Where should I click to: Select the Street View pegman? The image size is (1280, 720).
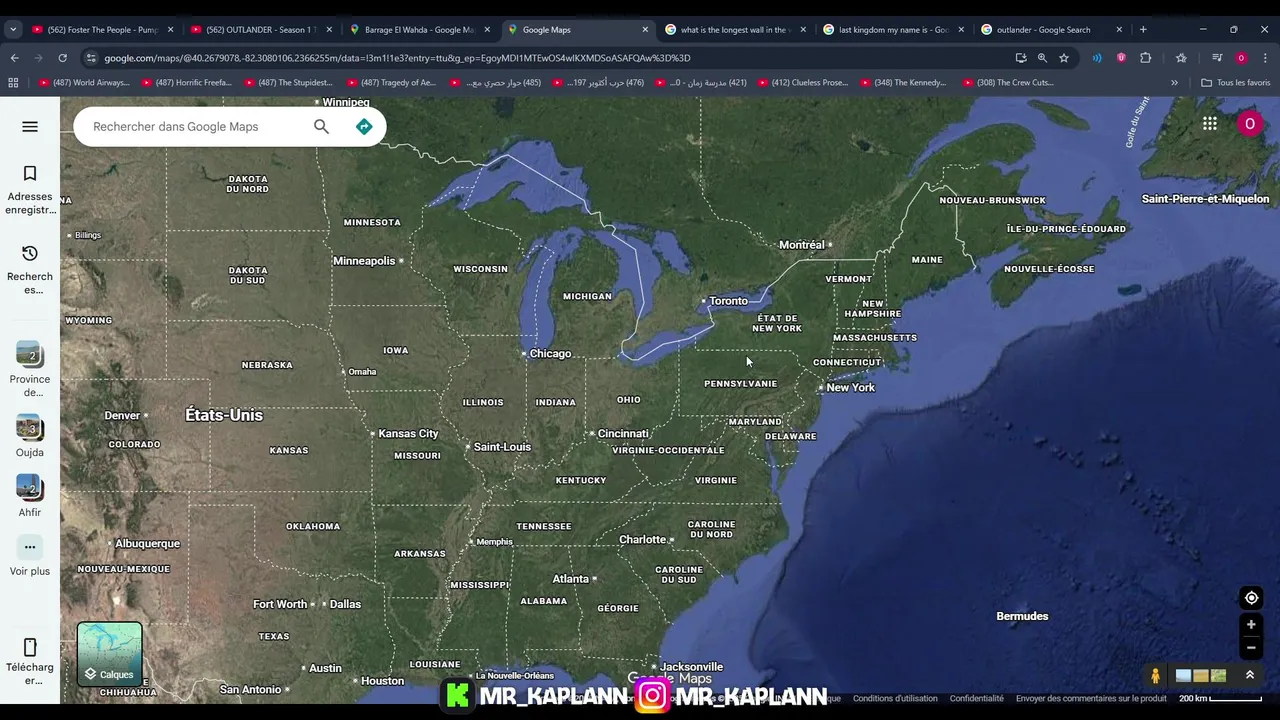coord(1155,676)
